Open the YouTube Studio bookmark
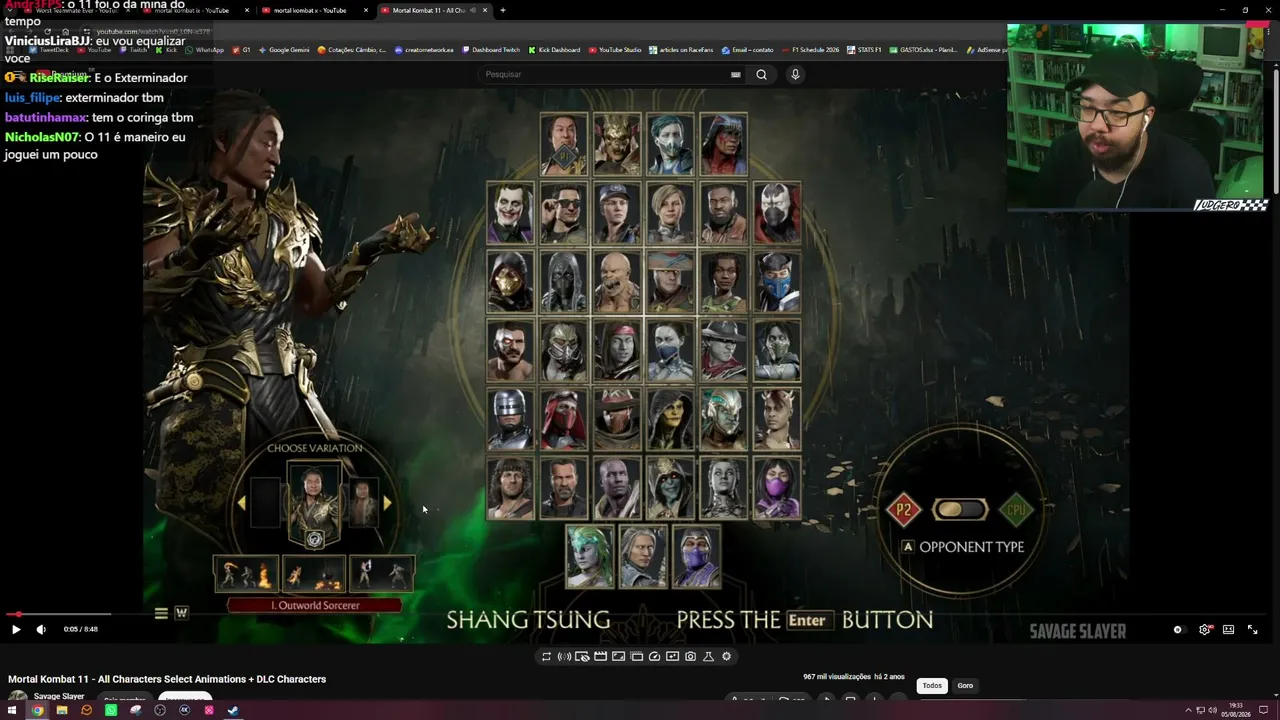Viewport: 1280px width, 720px height. click(x=616, y=50)
